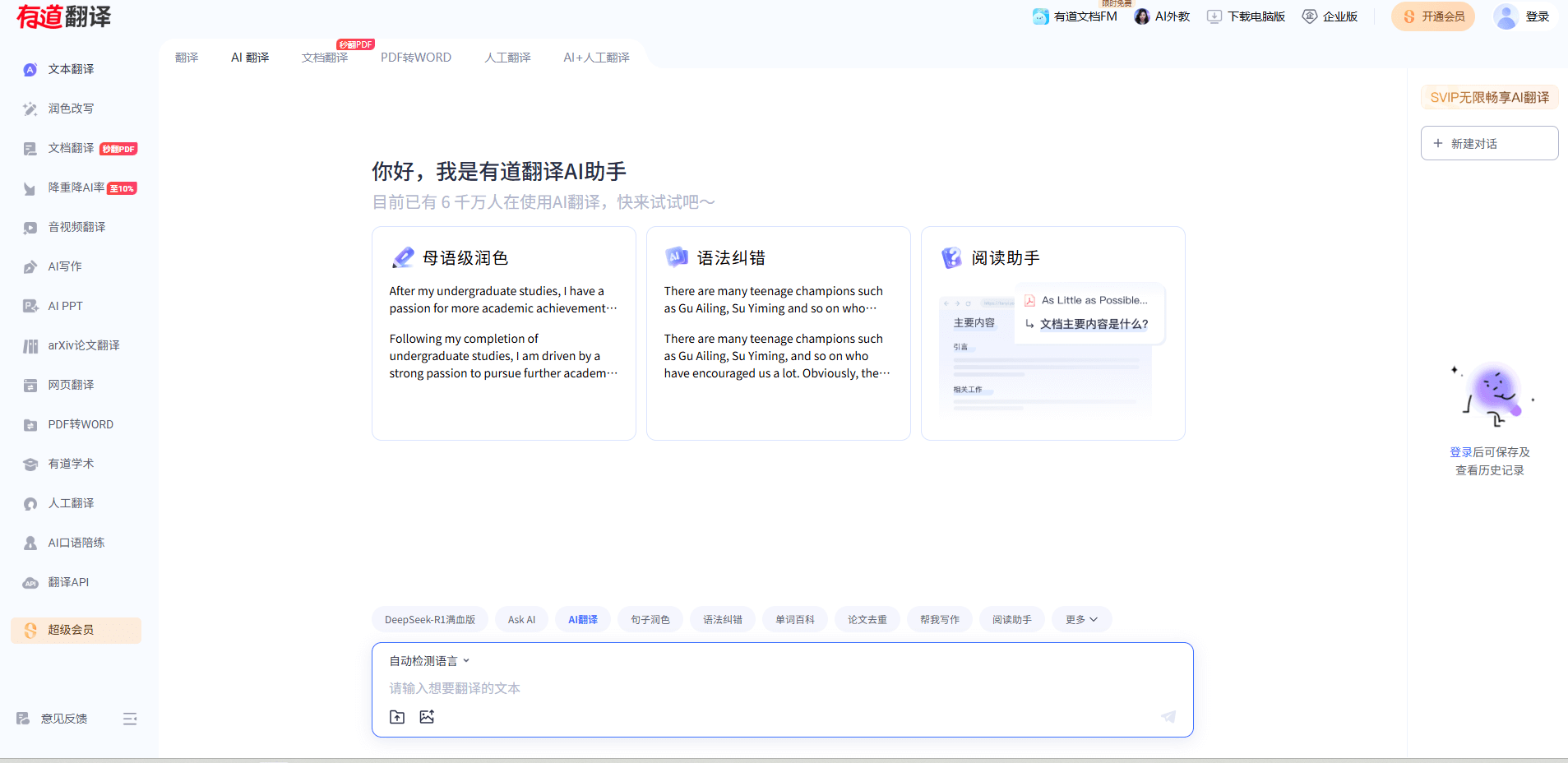Expand the 更多 dropdown chip

[1082, 620]
